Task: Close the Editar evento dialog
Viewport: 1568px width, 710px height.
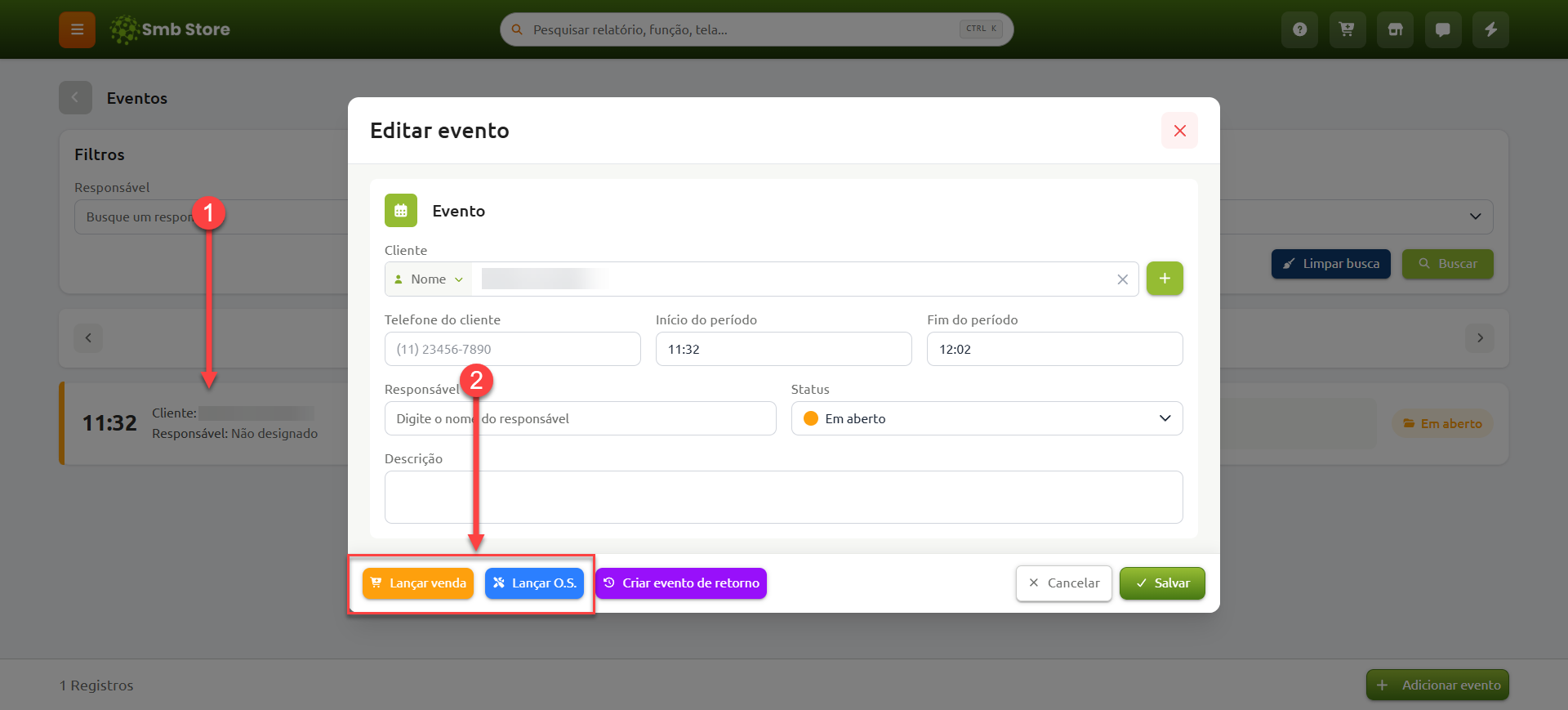Action: coord(1179,131)
